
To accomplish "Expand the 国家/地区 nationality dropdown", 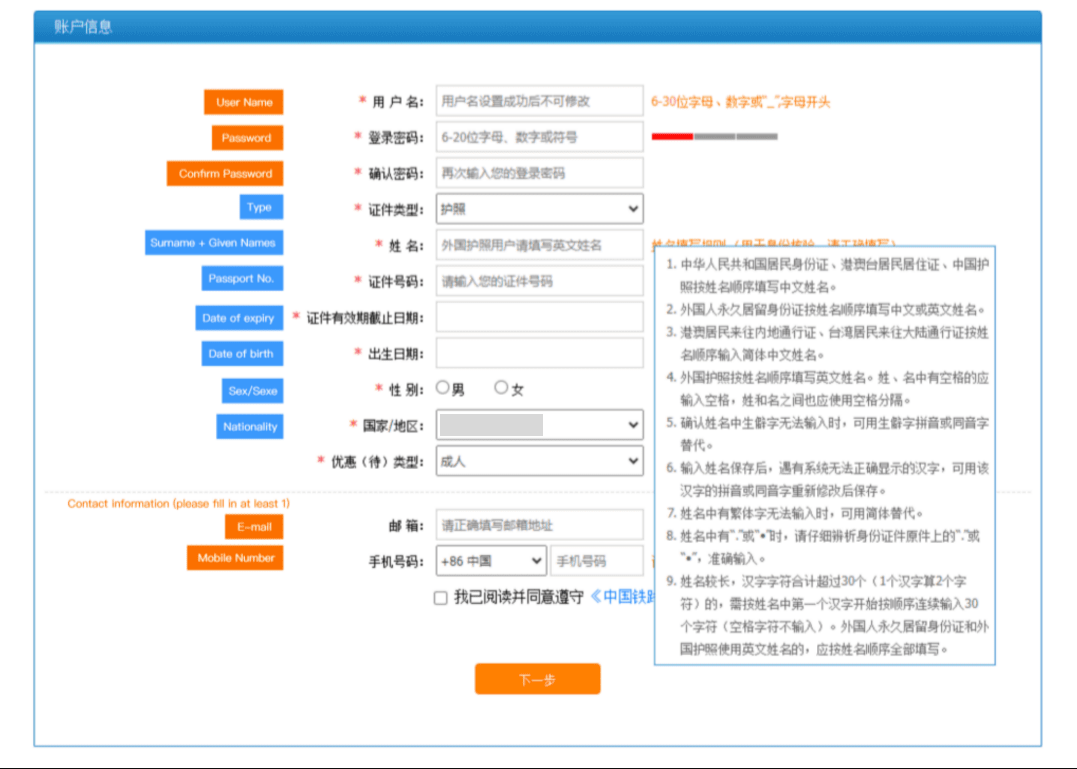I will pos(539,425).
